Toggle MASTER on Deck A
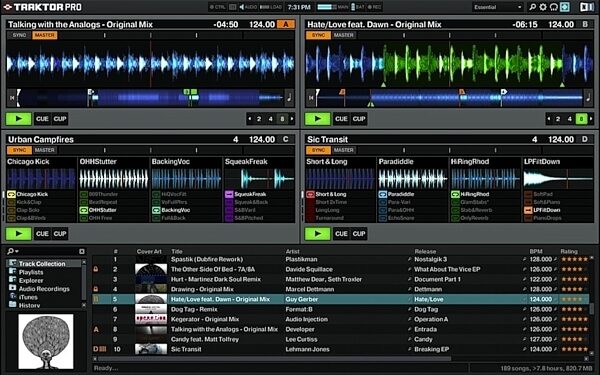600x375 pixels. coord(45,35)
